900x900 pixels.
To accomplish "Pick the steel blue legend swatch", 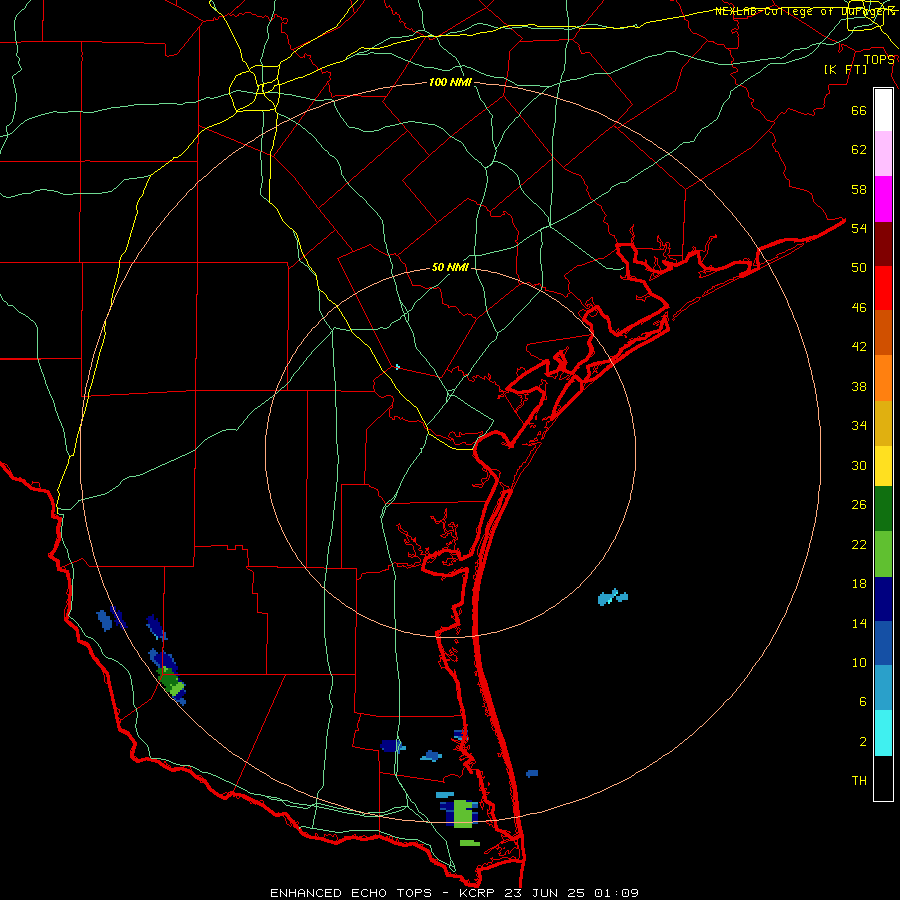I will point(883,688).
